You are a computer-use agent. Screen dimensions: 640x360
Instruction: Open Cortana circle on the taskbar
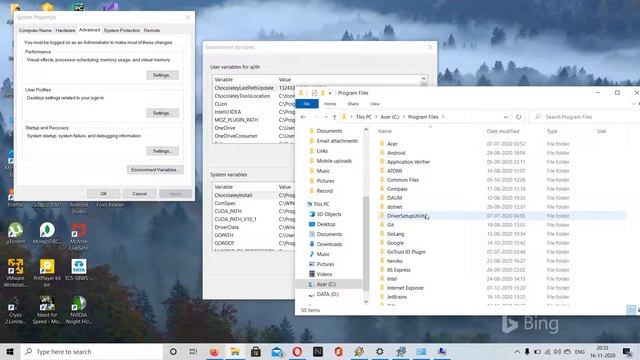[x=173, y=351]
